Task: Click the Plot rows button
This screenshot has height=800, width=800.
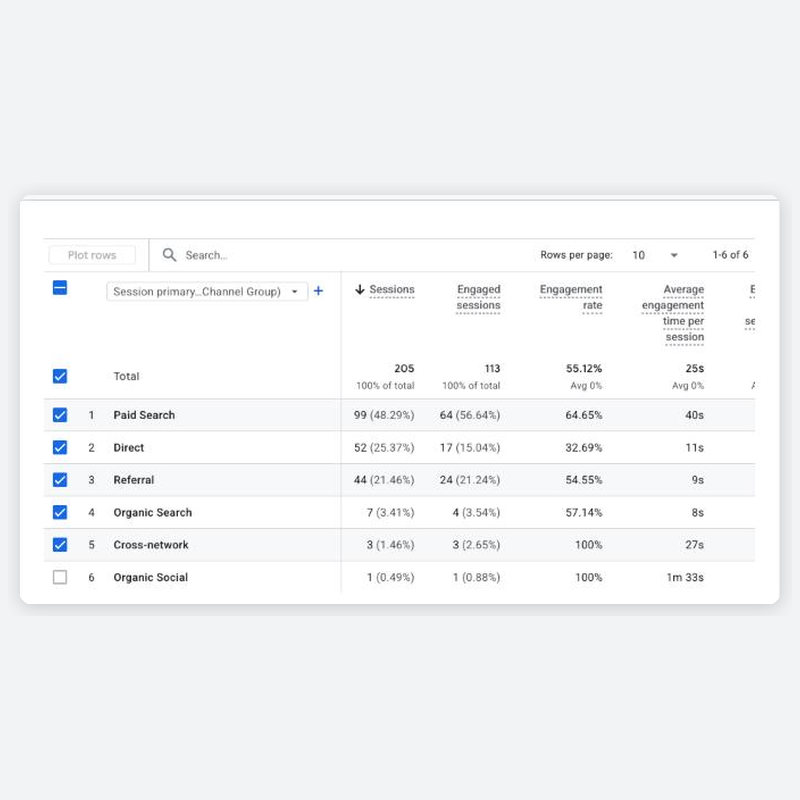Action: [x=92, y=255]
